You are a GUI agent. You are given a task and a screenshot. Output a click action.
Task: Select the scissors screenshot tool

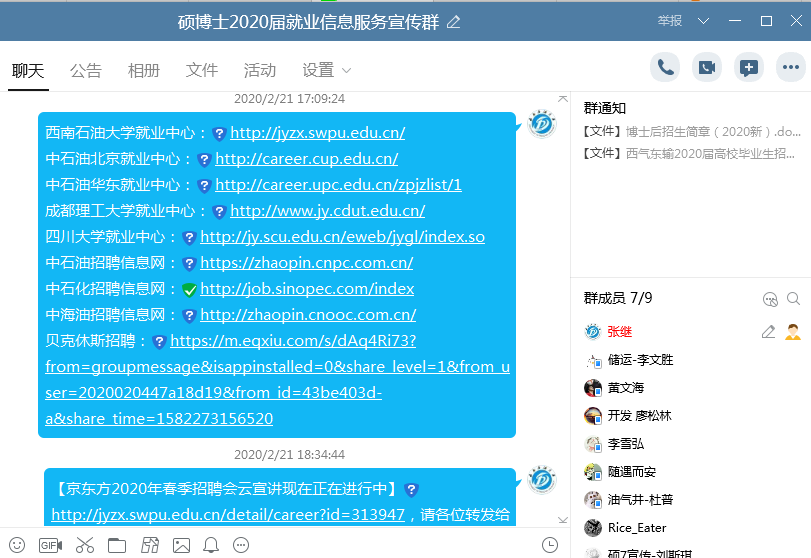coord(85,545)
